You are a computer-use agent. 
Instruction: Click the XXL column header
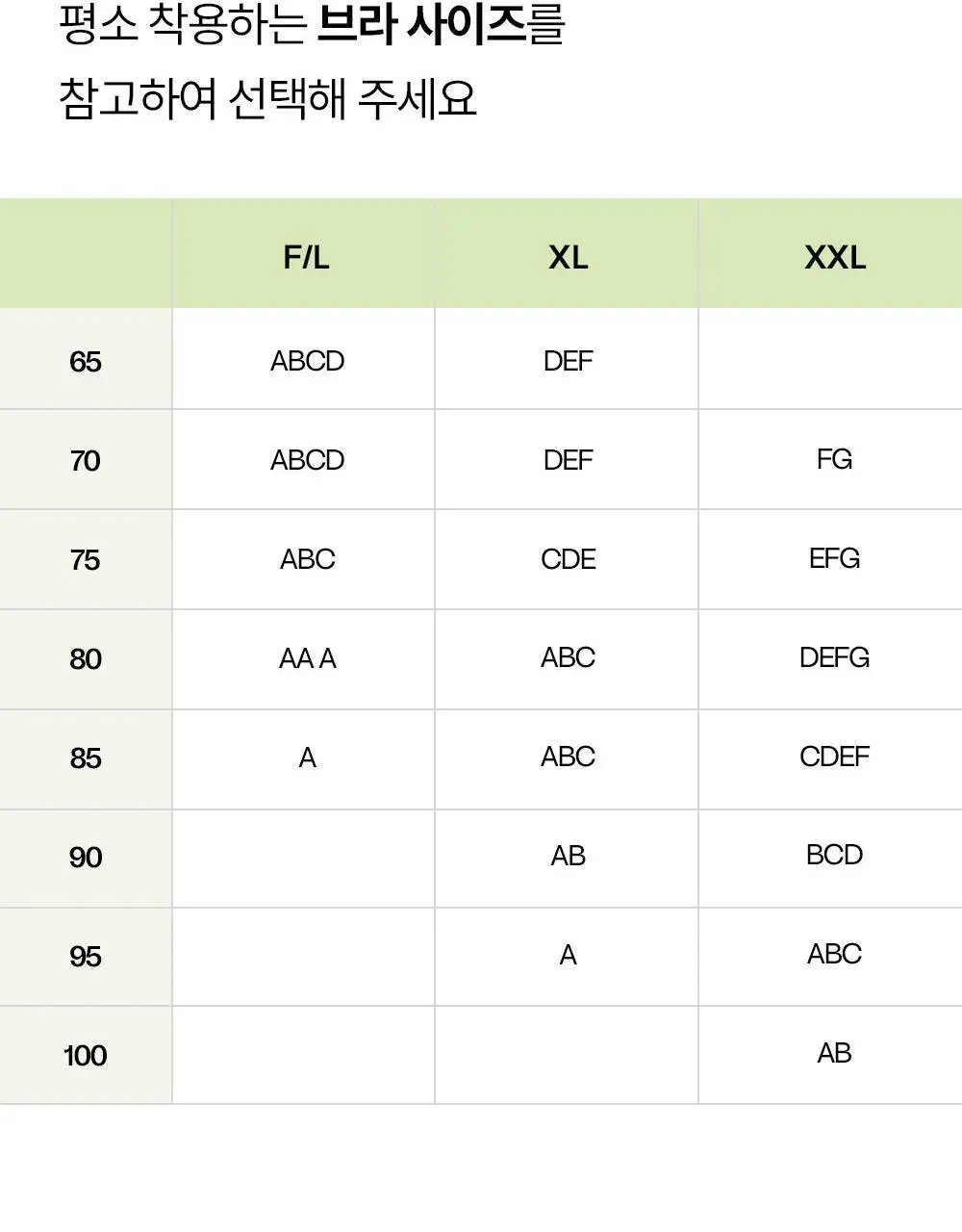835,257
